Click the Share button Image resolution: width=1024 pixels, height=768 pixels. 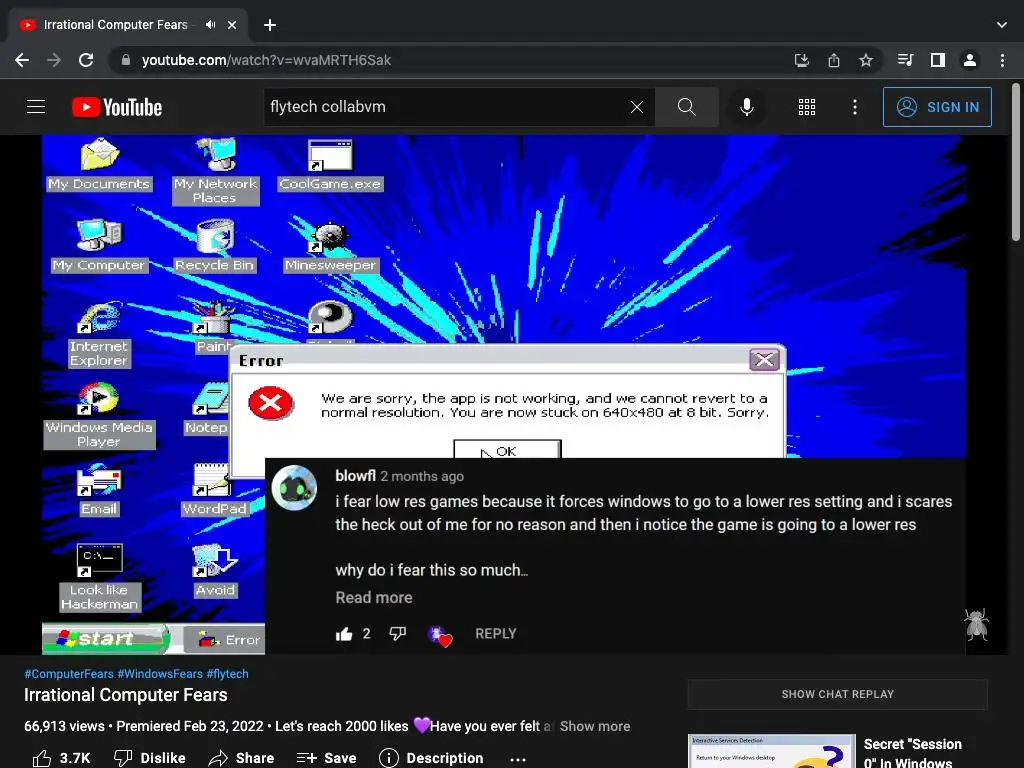[242, 758]
